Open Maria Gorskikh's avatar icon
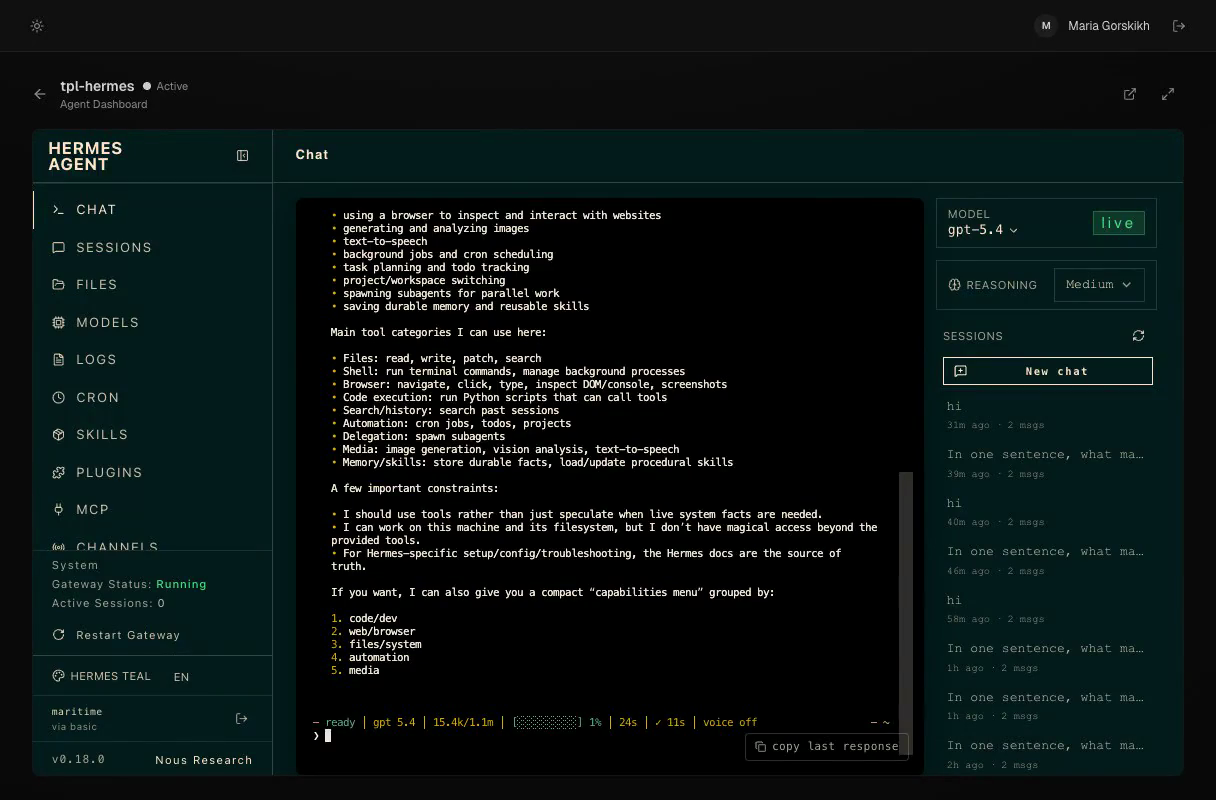The image size is (1216, 800). 1046,26
